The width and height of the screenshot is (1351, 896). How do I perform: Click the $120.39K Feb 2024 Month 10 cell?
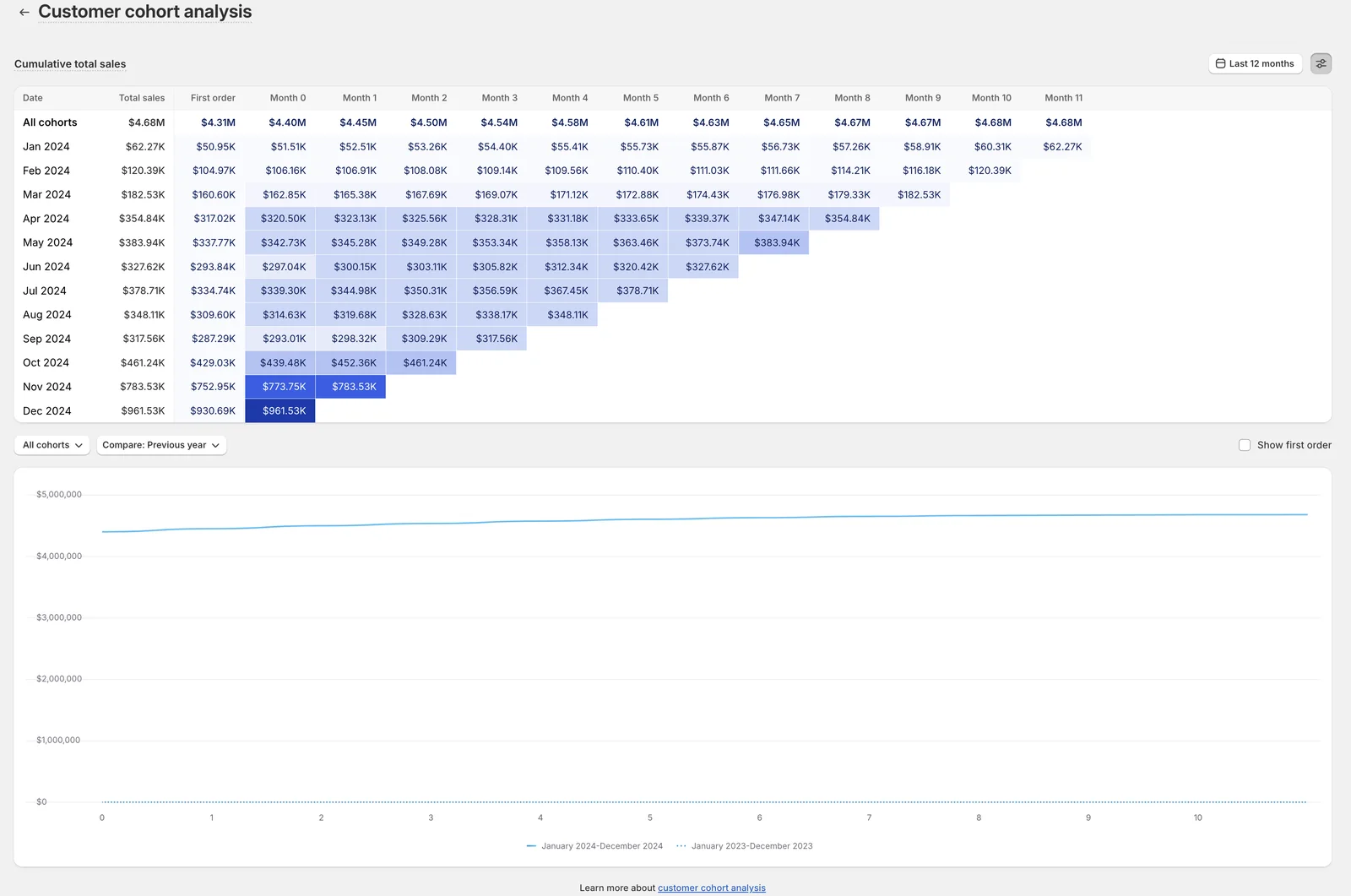click(x=985, y=171)
